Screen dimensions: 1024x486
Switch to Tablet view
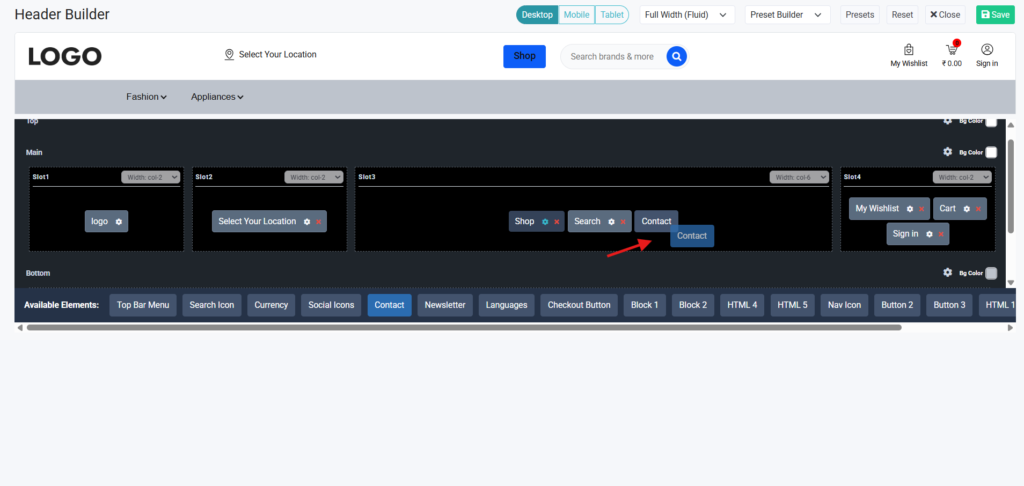click(612, 14)
